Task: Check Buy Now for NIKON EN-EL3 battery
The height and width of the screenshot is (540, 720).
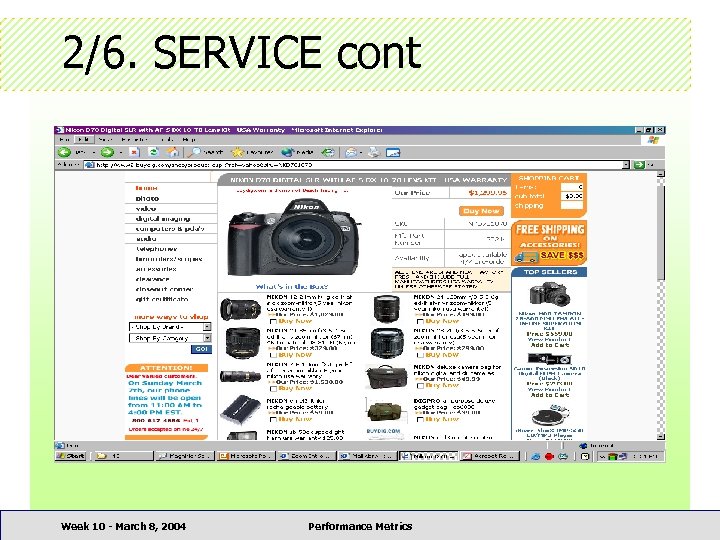Action: pyautogui.click(x=273, y=419)
